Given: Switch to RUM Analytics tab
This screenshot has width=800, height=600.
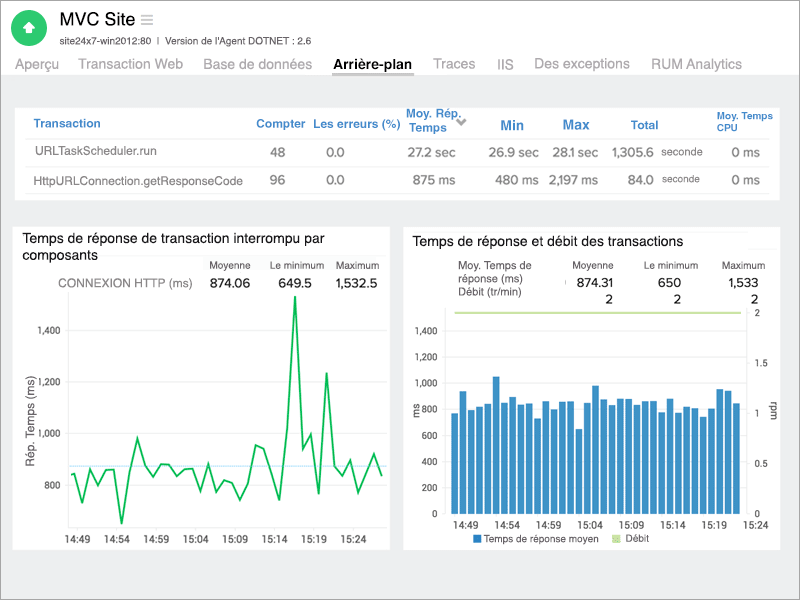Looking at the screenshot, I should pyautogui.click(x=696, y=64).
